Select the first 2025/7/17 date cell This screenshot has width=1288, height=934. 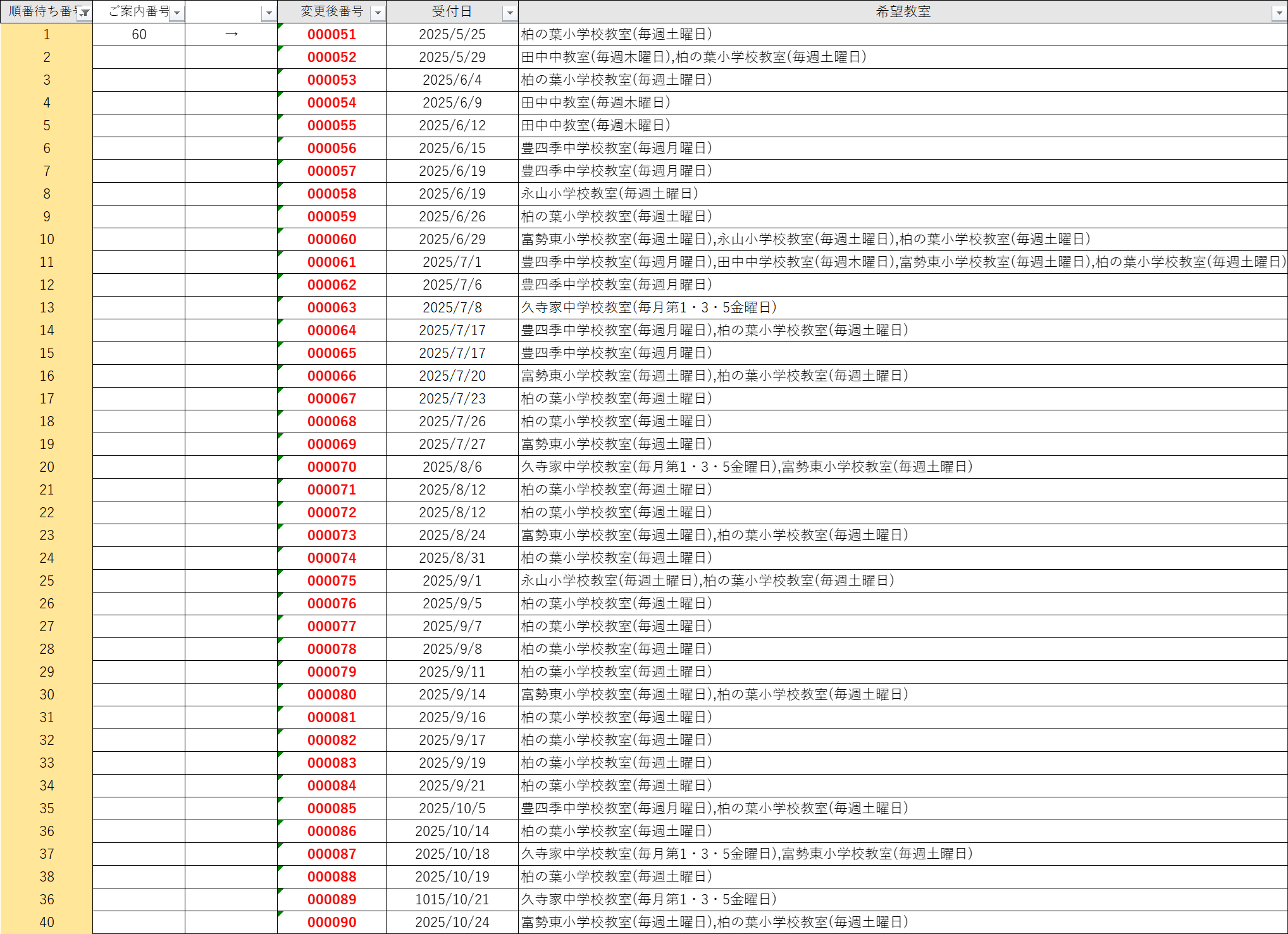(452, 331)
